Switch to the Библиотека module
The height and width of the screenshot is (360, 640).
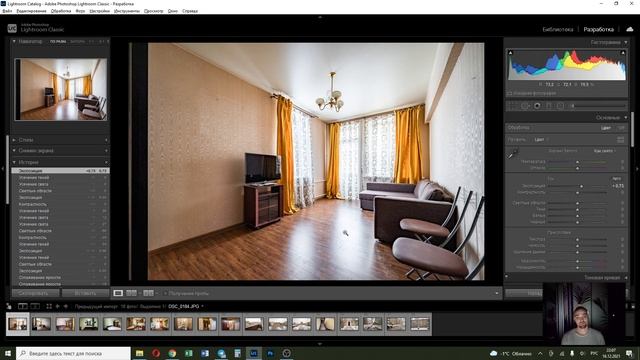point(558,29)
